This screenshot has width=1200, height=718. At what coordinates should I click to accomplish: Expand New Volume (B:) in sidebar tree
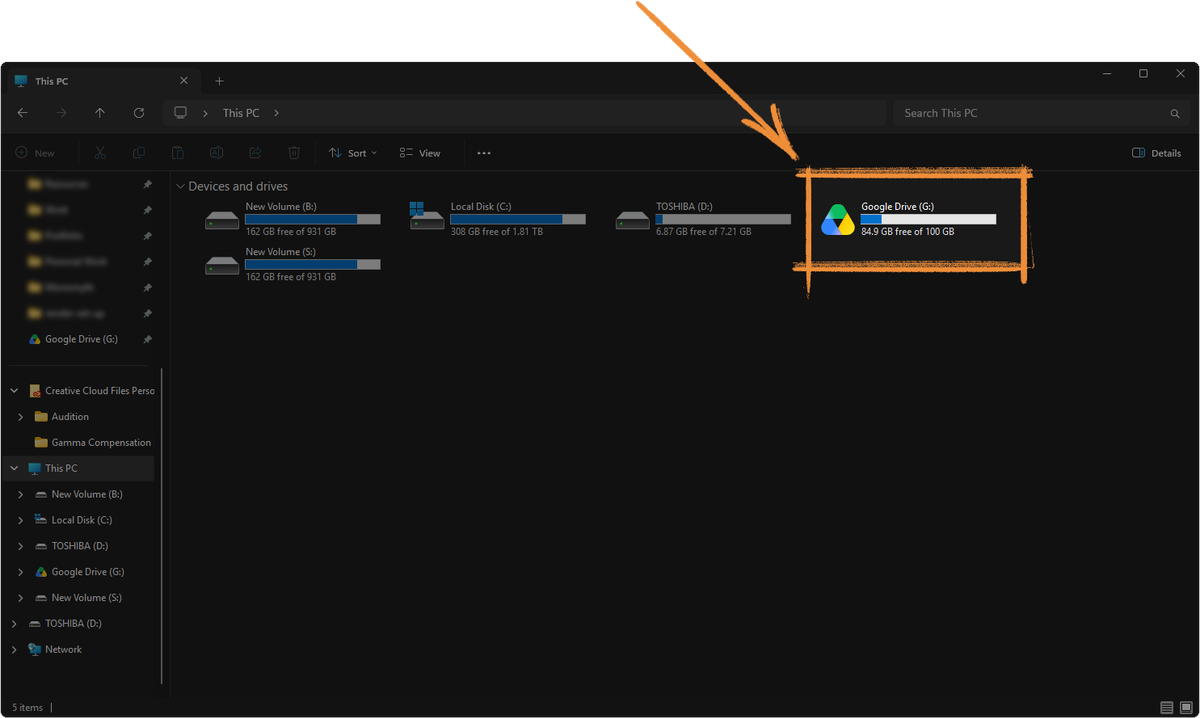tap(21, 494)
